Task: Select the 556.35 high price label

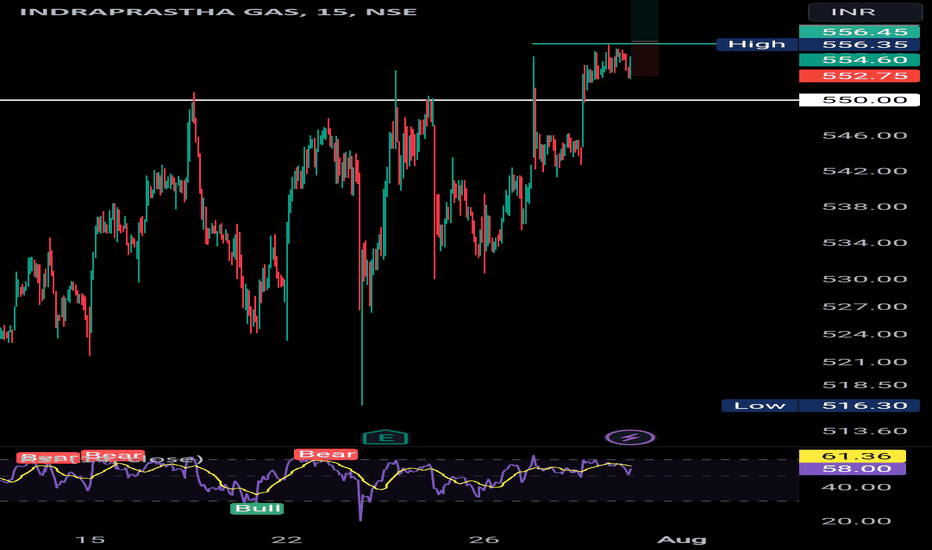Action: [859, 45]
